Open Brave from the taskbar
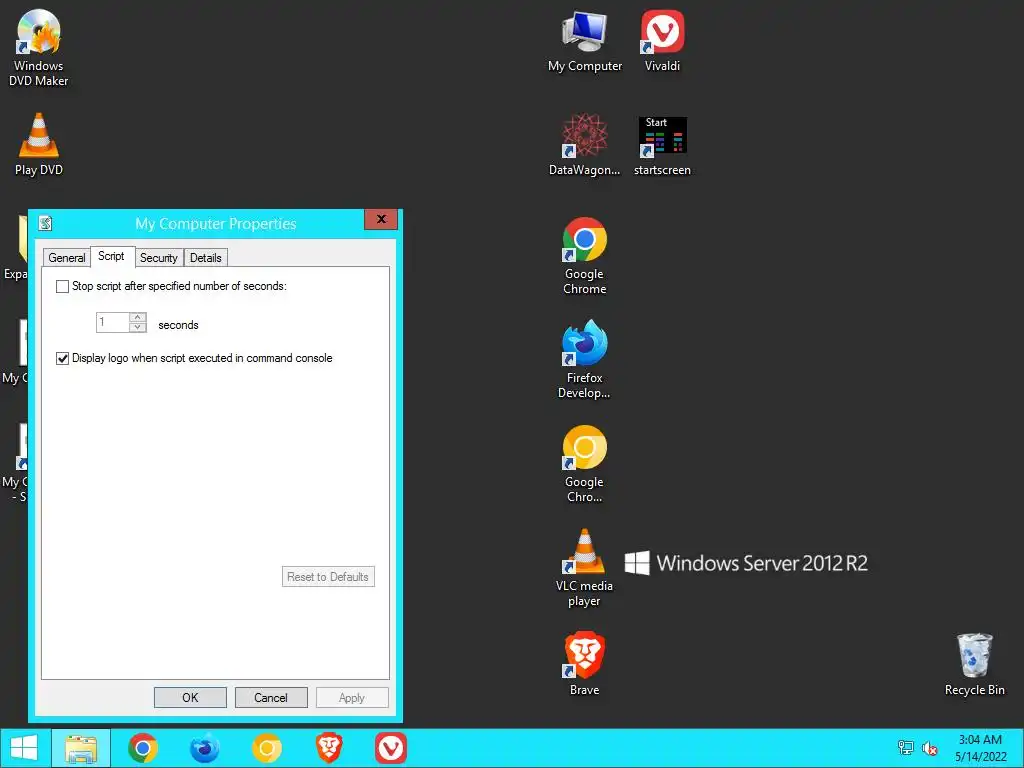1024x768 pixels. (x=328, y=748)
